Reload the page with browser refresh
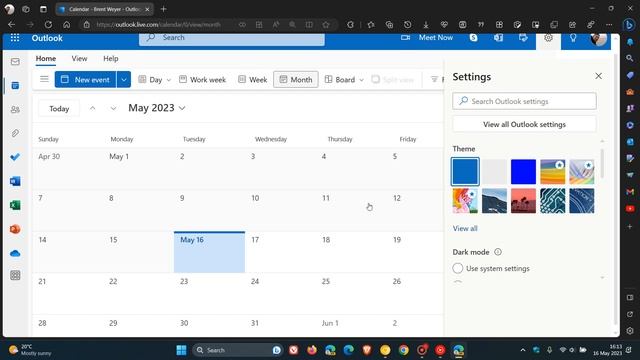640x360 pixels. point(48,24)
